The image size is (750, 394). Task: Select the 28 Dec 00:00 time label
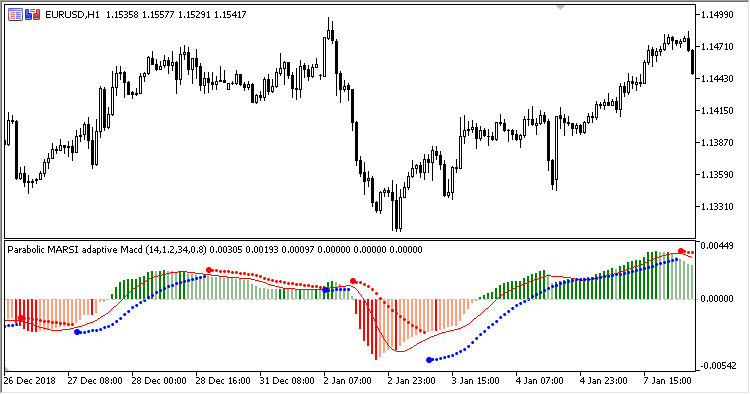(x=159, y=381)
